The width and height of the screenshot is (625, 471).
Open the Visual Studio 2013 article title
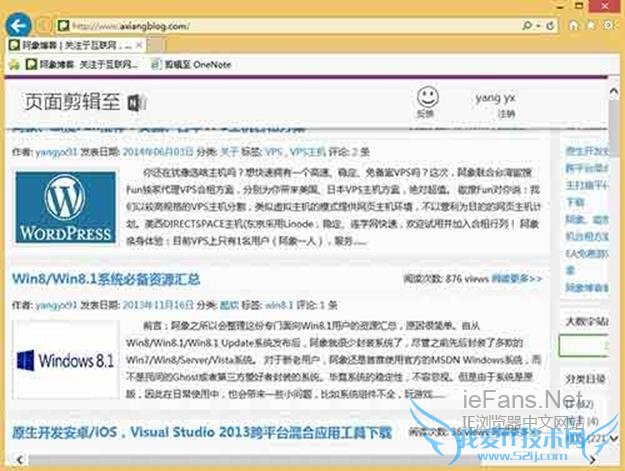click(x=202, y=432)
